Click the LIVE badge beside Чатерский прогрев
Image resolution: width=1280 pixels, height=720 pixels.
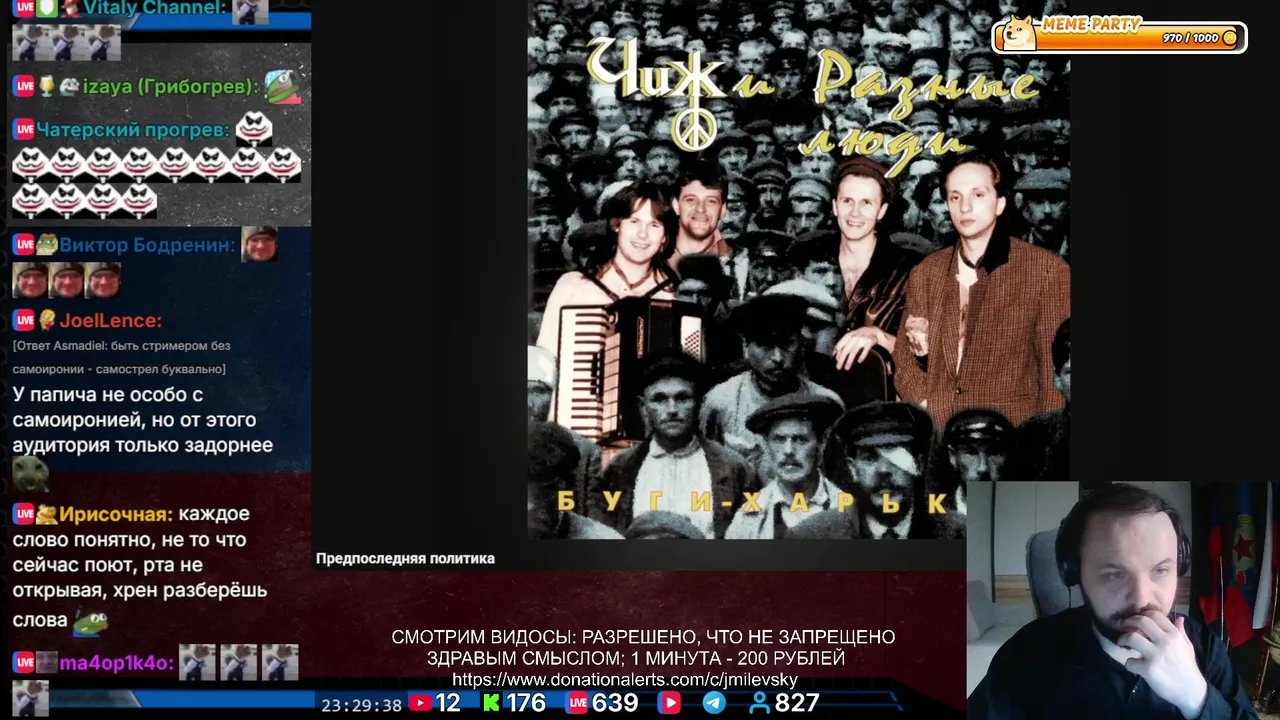coord(24,130)
